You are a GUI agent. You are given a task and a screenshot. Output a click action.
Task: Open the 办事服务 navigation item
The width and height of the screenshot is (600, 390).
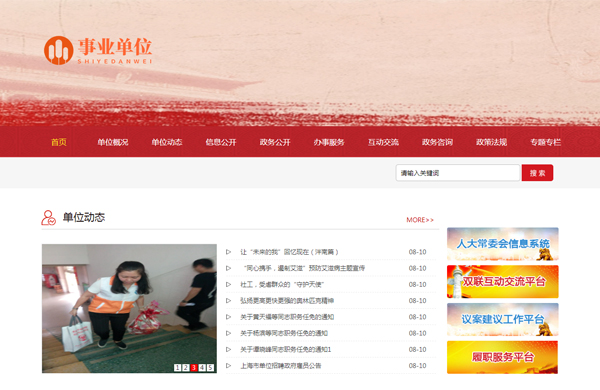(x=329, y=142)
